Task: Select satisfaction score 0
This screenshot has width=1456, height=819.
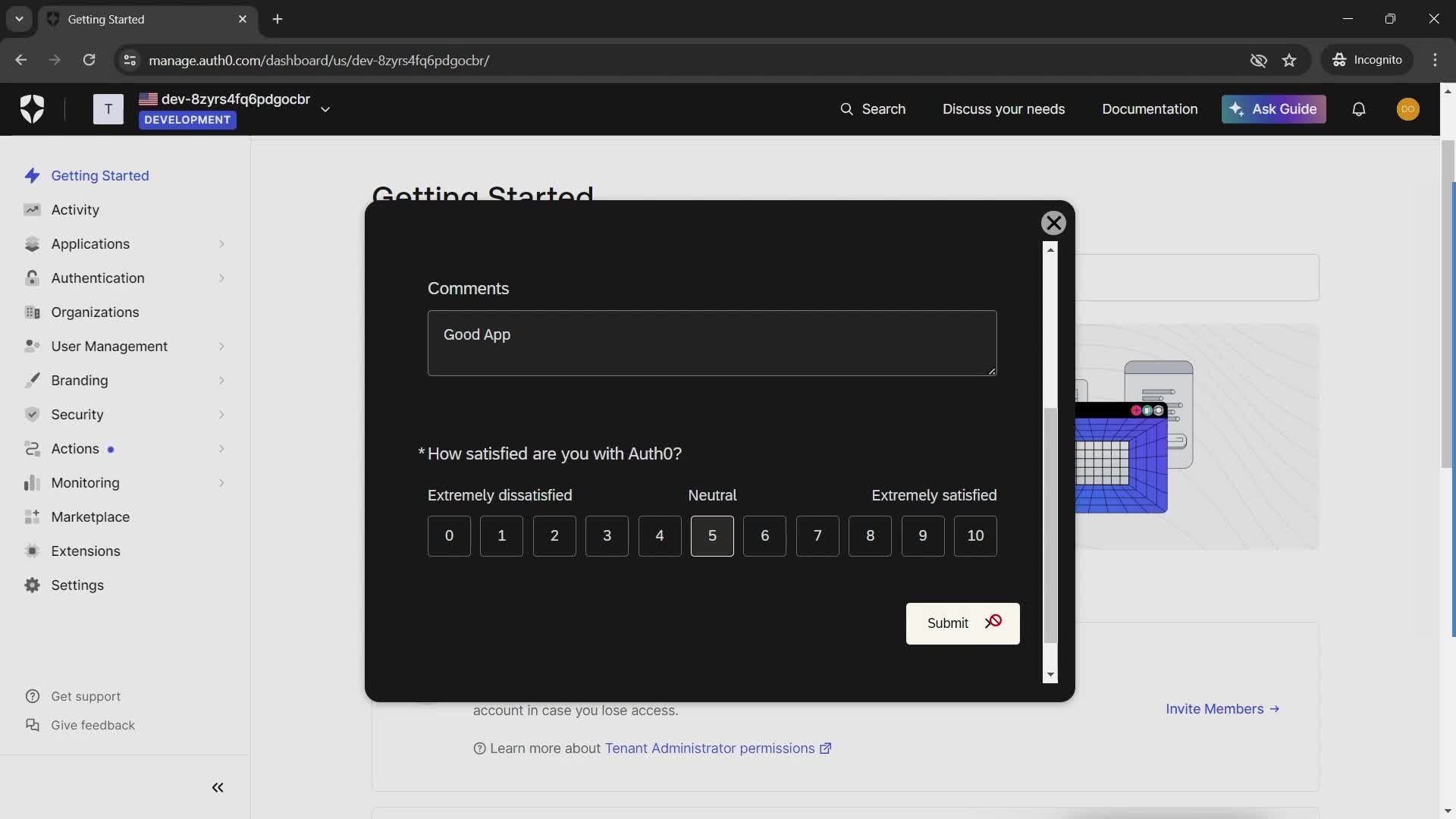Action: click(x=449, y=536)
